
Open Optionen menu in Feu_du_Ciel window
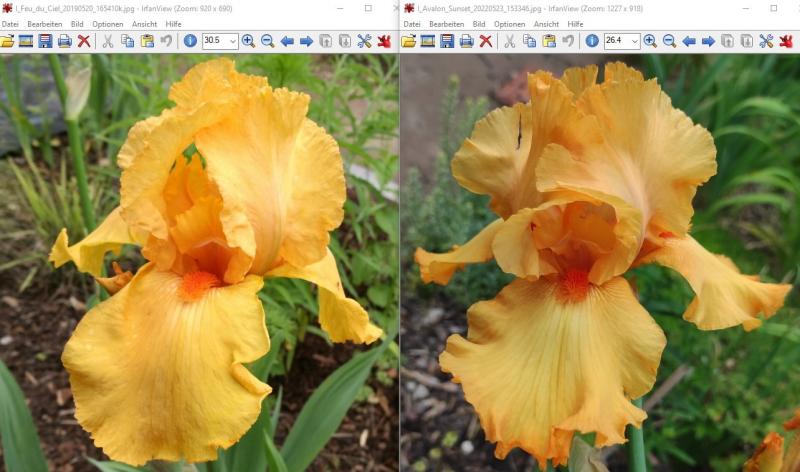(x=108, y=23)
